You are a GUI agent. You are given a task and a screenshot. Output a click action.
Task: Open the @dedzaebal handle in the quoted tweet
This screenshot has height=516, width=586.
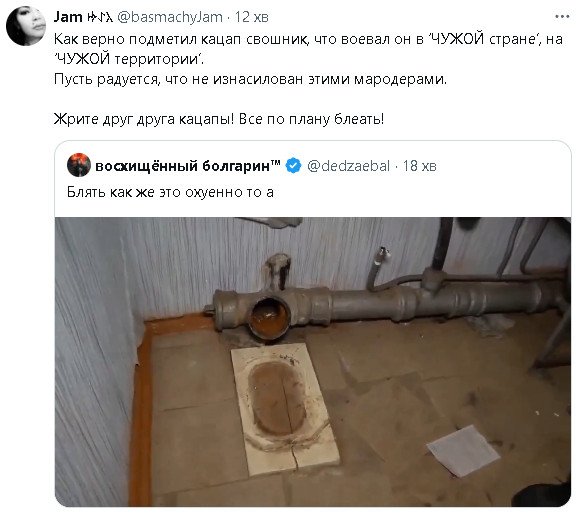[348, 166]
